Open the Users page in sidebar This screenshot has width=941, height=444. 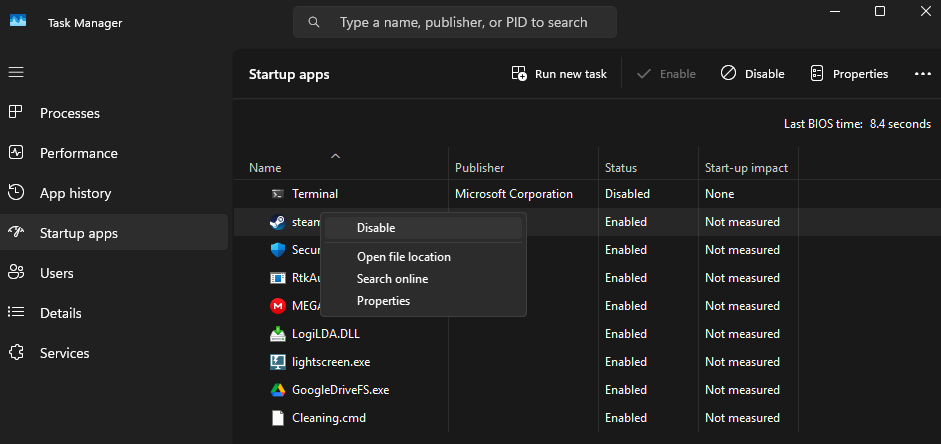coord(56,273)
